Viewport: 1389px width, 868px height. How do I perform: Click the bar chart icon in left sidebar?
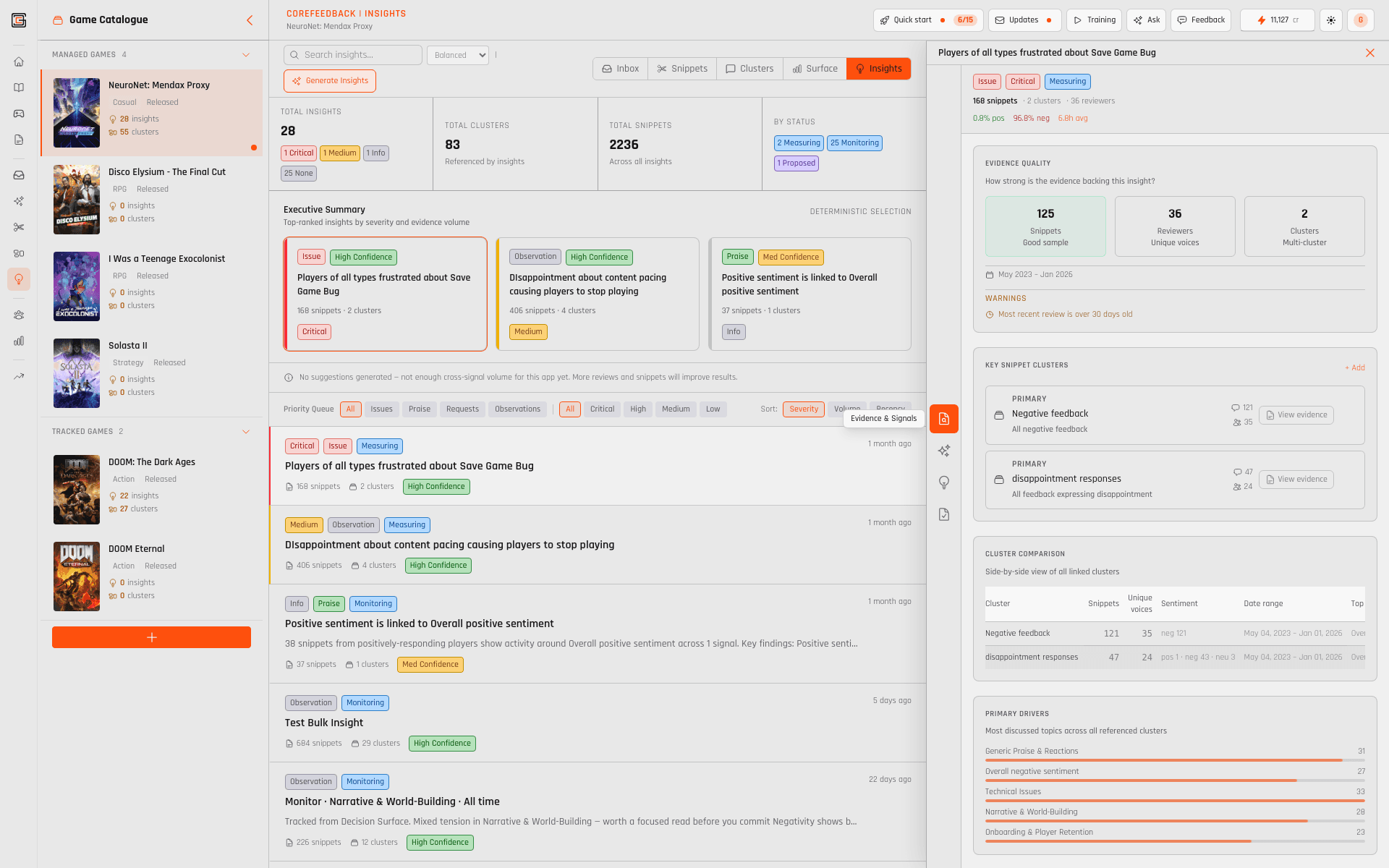pyautogui.click(x=19, y=341)
